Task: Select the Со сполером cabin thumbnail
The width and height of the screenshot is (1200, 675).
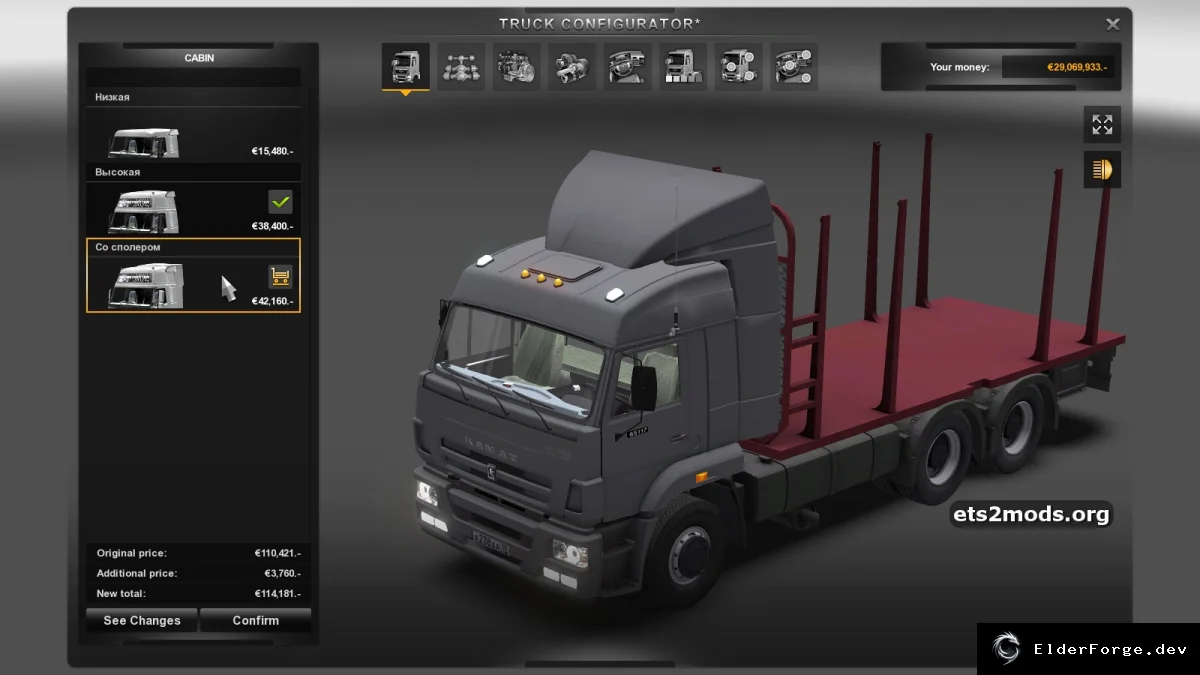Action: pyautogui.click(x=144, y=286)
